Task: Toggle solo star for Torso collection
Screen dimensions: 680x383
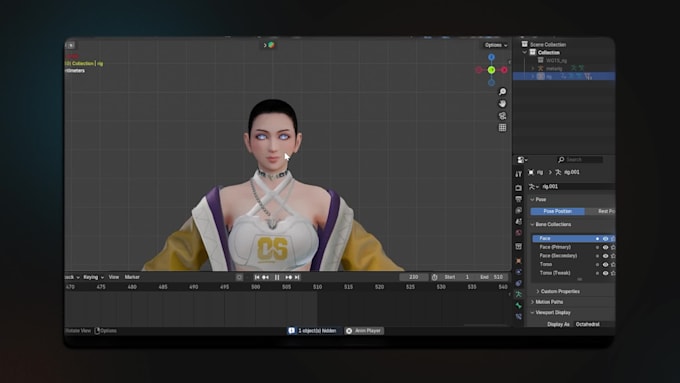Action: tap(613, 265)
